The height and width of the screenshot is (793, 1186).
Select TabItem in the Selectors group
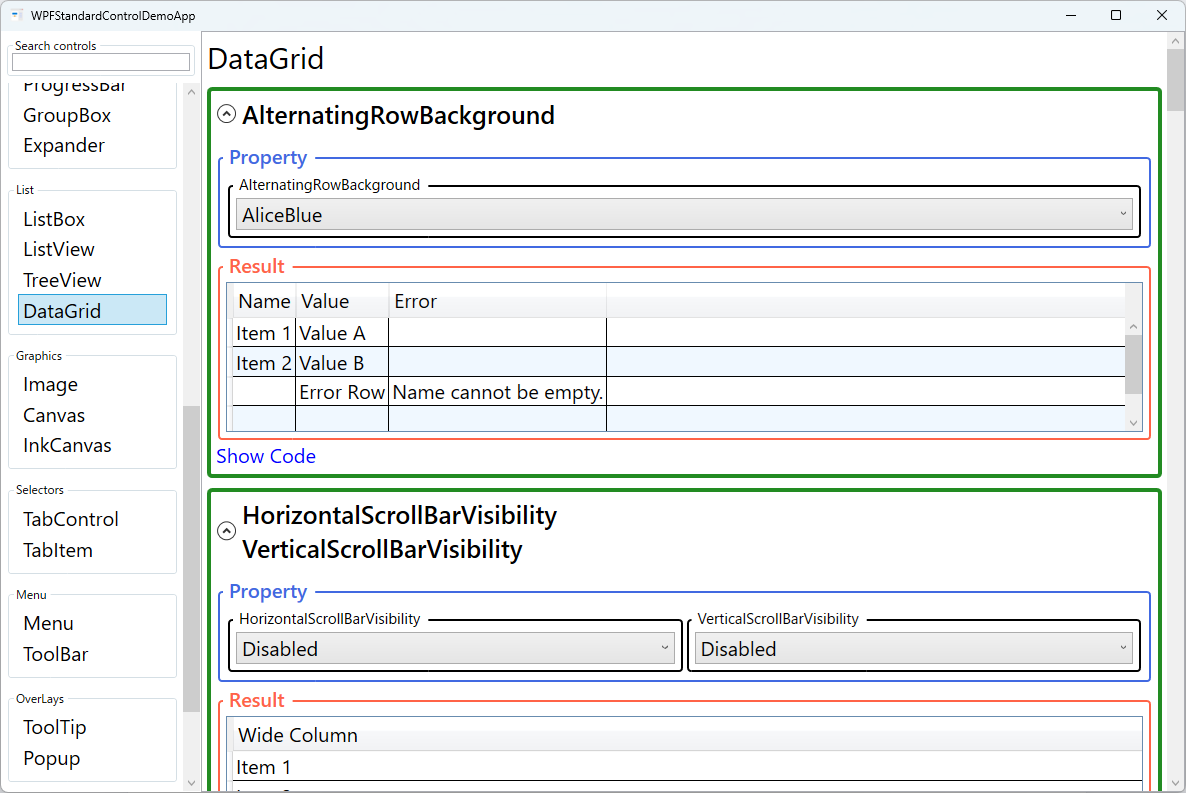(58, 550)
